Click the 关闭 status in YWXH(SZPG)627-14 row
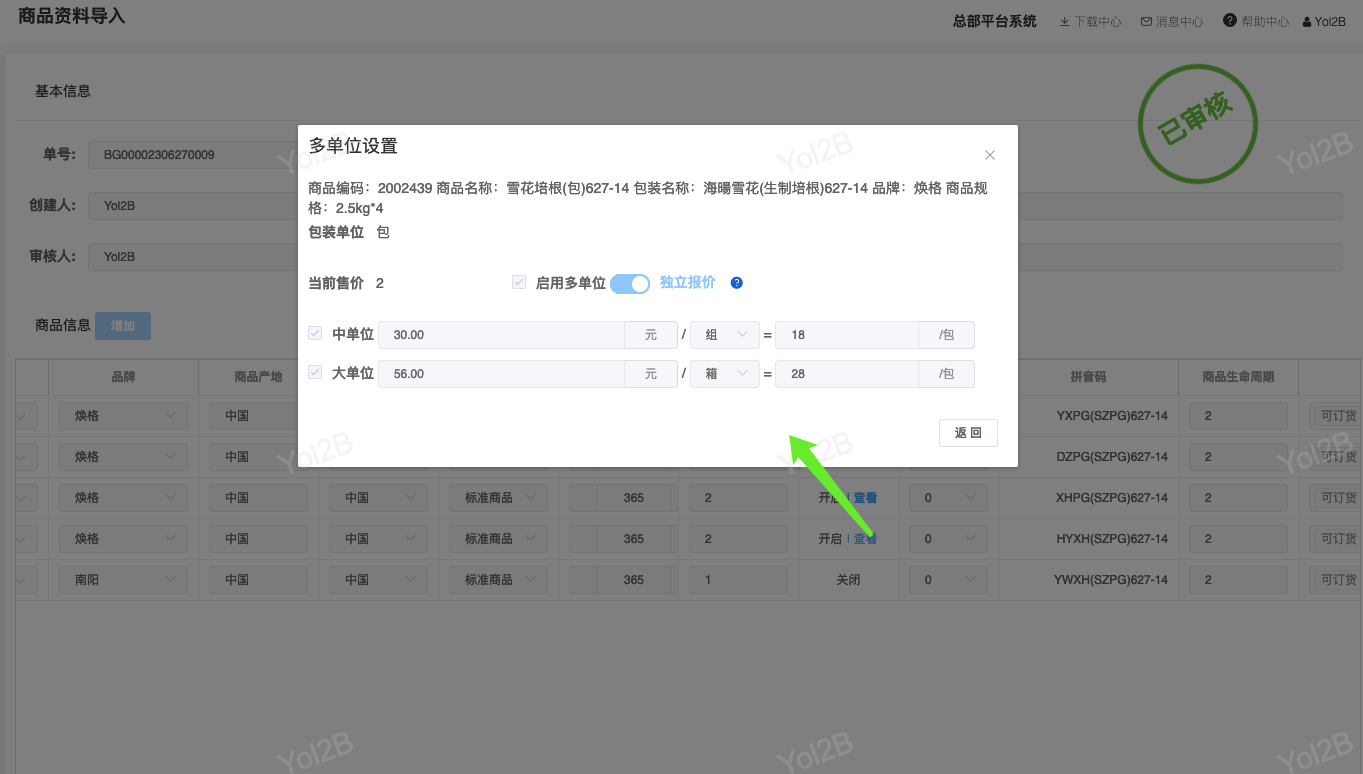 pos(848,580)
